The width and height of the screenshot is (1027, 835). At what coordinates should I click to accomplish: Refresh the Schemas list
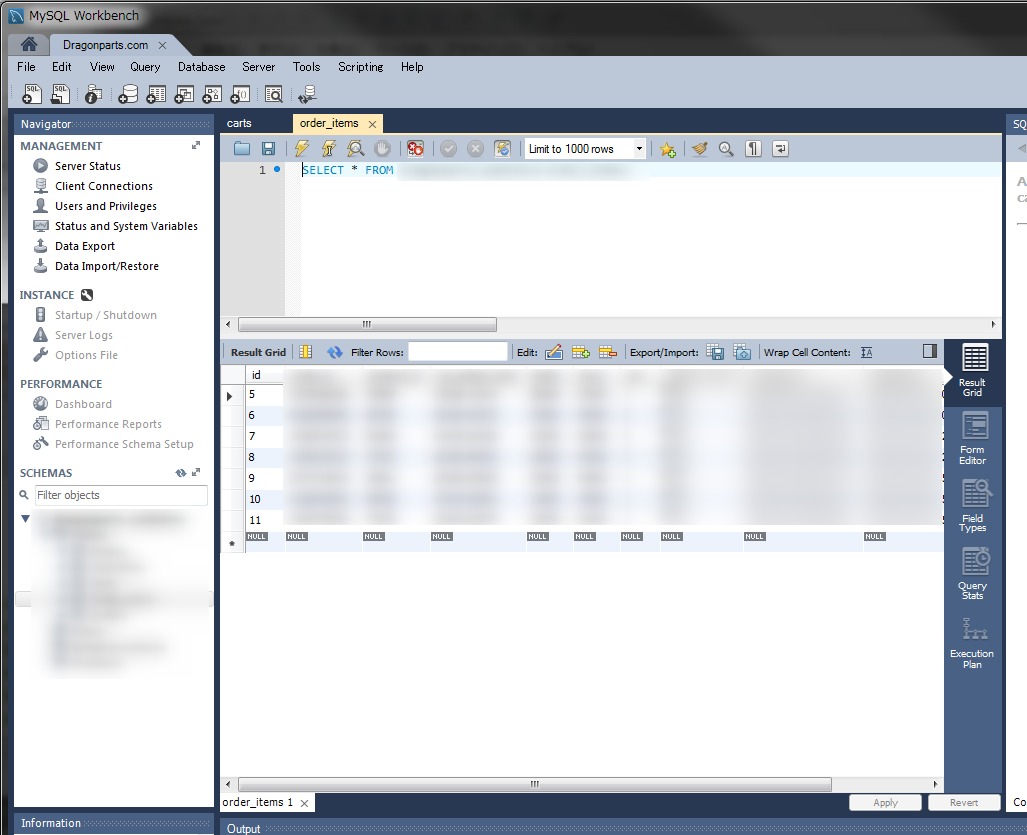pyautogui.click(x=181, y=472)
